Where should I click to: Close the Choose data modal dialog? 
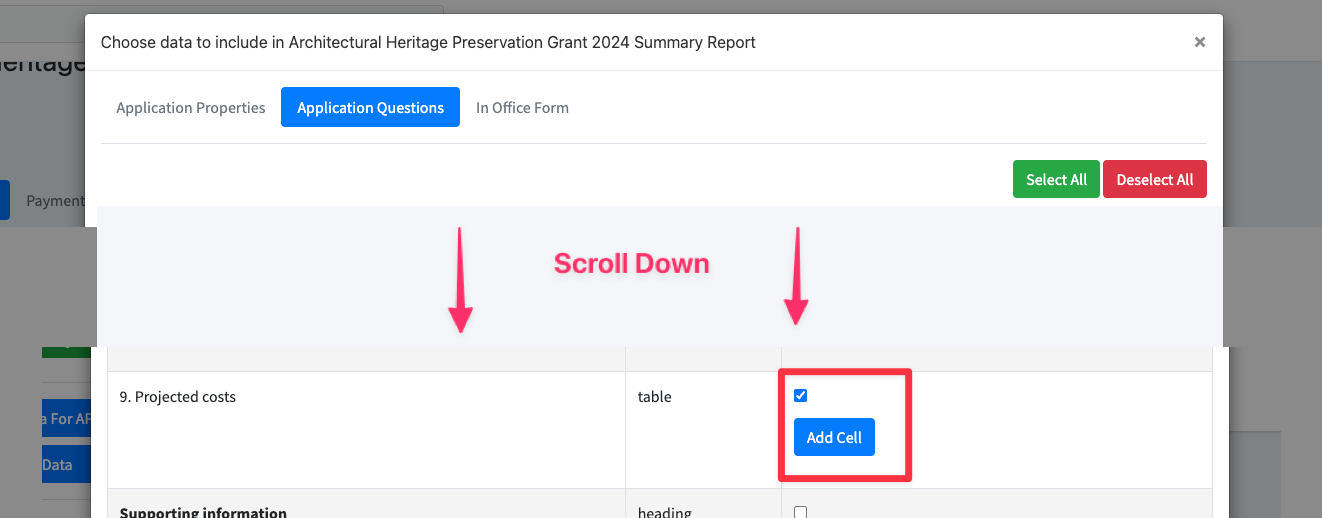coord(1199,42)
